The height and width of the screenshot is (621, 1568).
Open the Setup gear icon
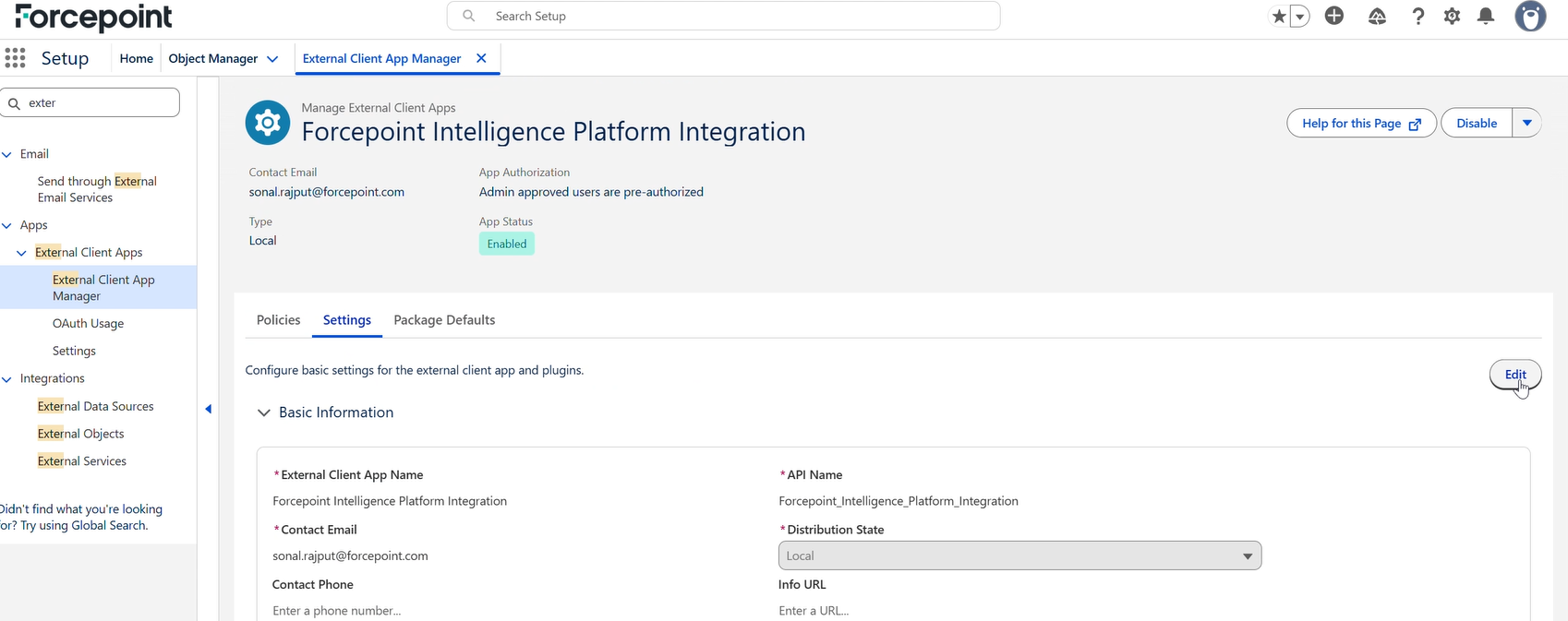(1452, 16)
